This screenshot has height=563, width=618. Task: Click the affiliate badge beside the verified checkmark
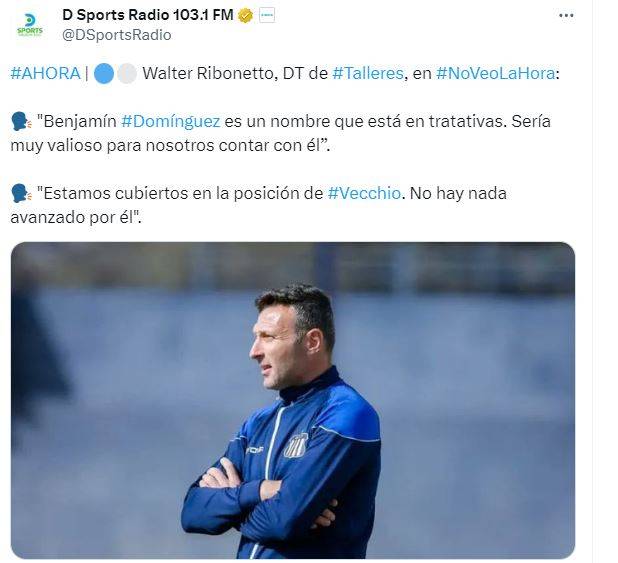click(x=267, y=15)
